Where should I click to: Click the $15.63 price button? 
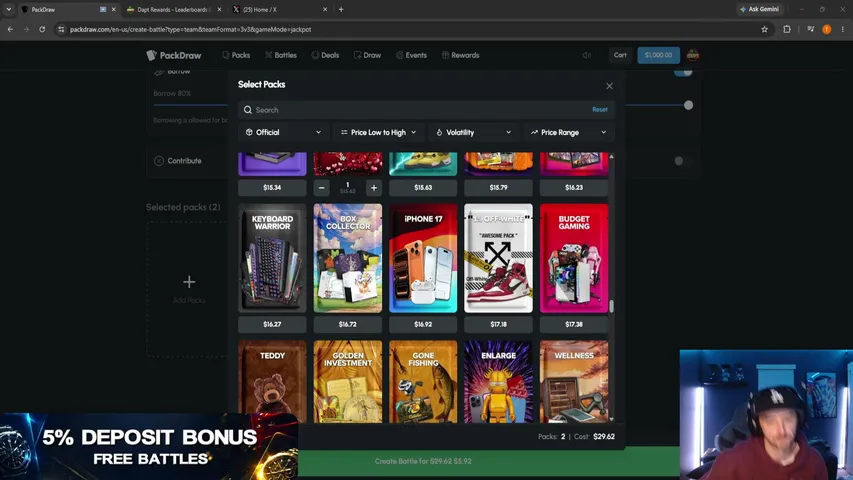click(x=423, y=188)
